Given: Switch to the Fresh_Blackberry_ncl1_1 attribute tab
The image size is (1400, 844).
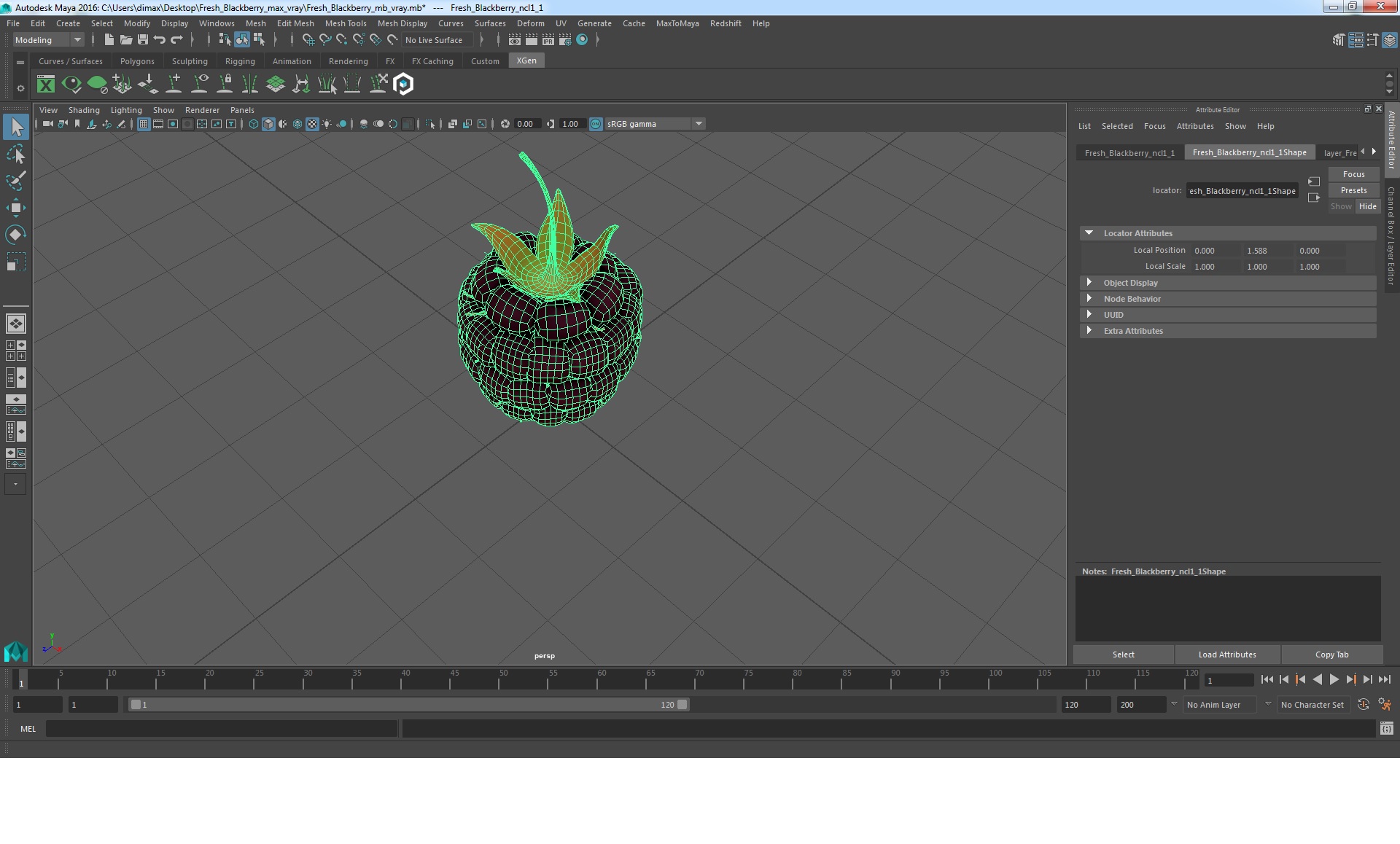Looking at the screenshot, I should pyautogui.click(x=1129, y=153).
